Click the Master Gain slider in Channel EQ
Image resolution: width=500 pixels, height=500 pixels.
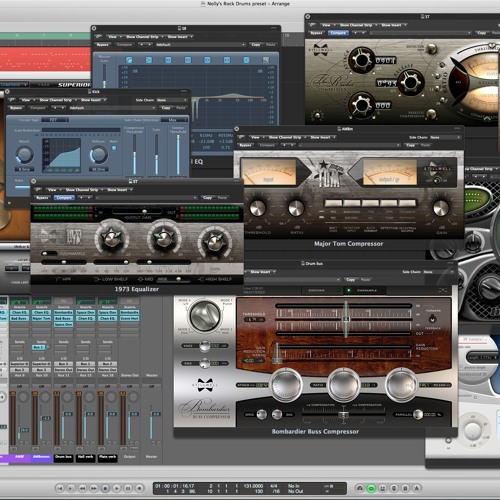tap(104, 77)
